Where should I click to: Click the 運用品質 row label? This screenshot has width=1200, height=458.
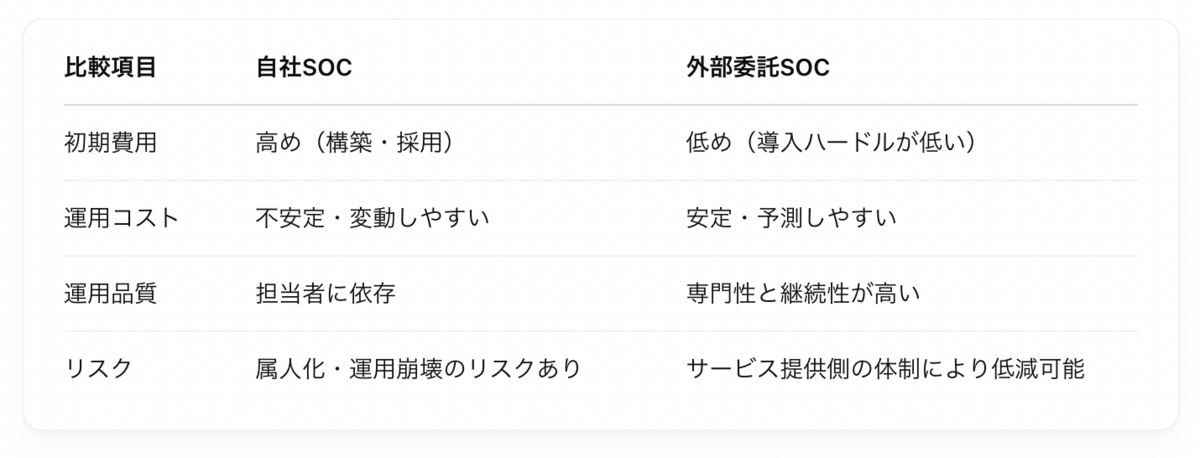[110, 294]
